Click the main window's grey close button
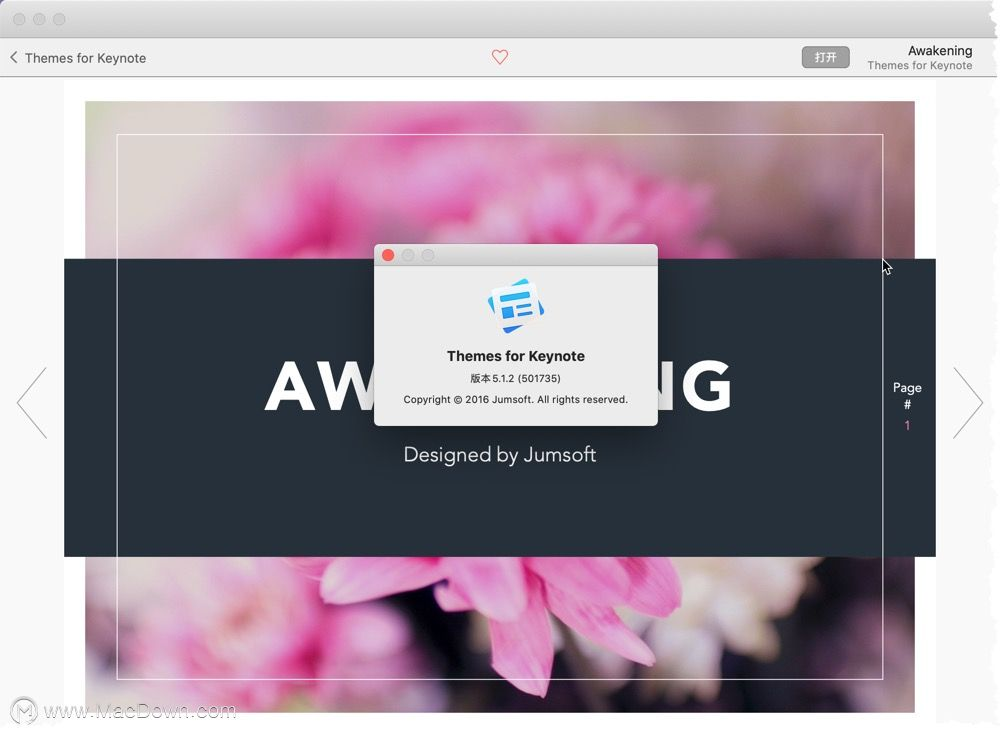The image size is (1000, 730). point(19,19)
